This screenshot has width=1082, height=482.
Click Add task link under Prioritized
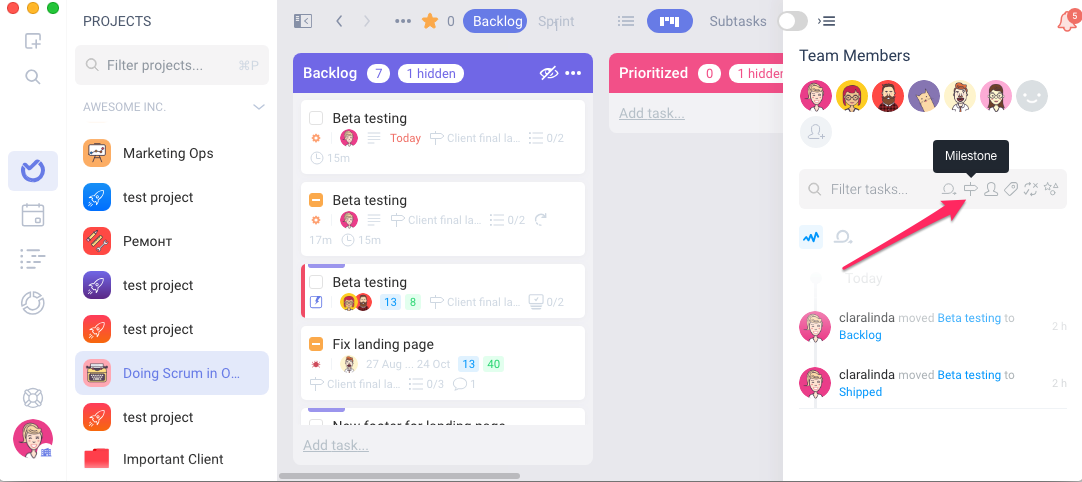(651, 113)
